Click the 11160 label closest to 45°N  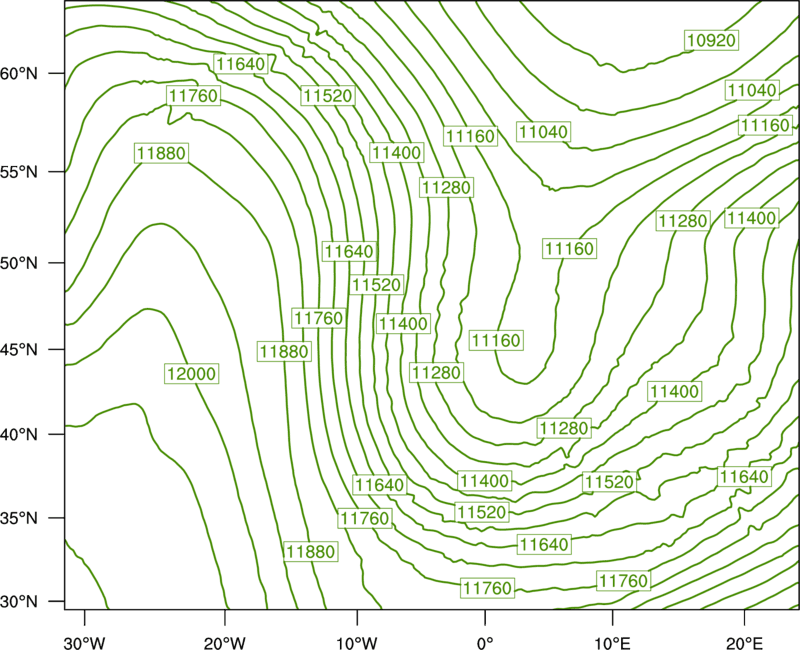tap(496, 340)
